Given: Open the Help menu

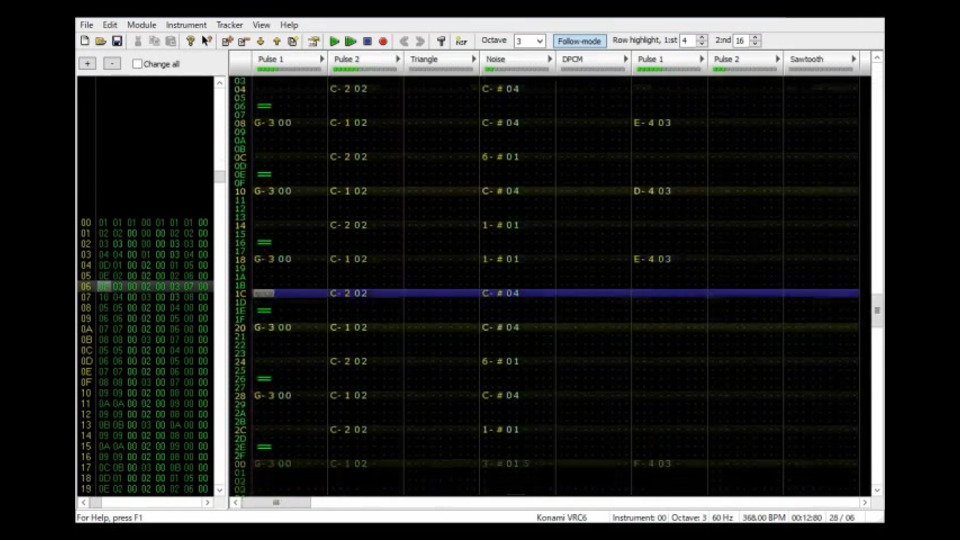Looking at the screenshot, I should pyautogui.click(x=289, y=25).
